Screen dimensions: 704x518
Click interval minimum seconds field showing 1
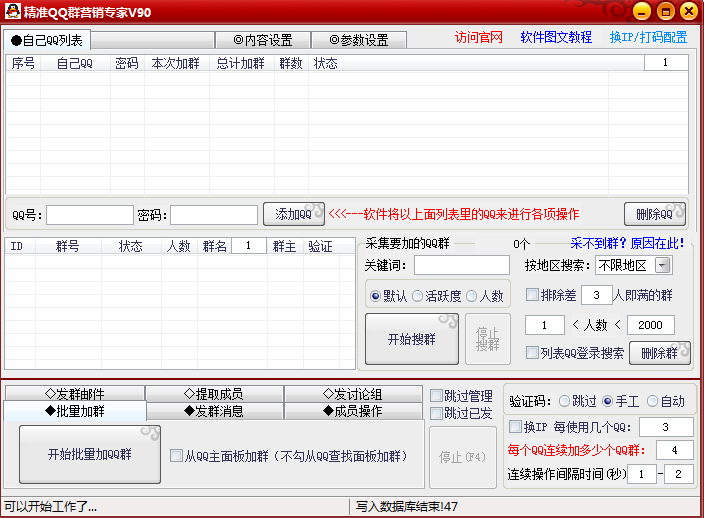pyautogui.click(x=642, y=474)
